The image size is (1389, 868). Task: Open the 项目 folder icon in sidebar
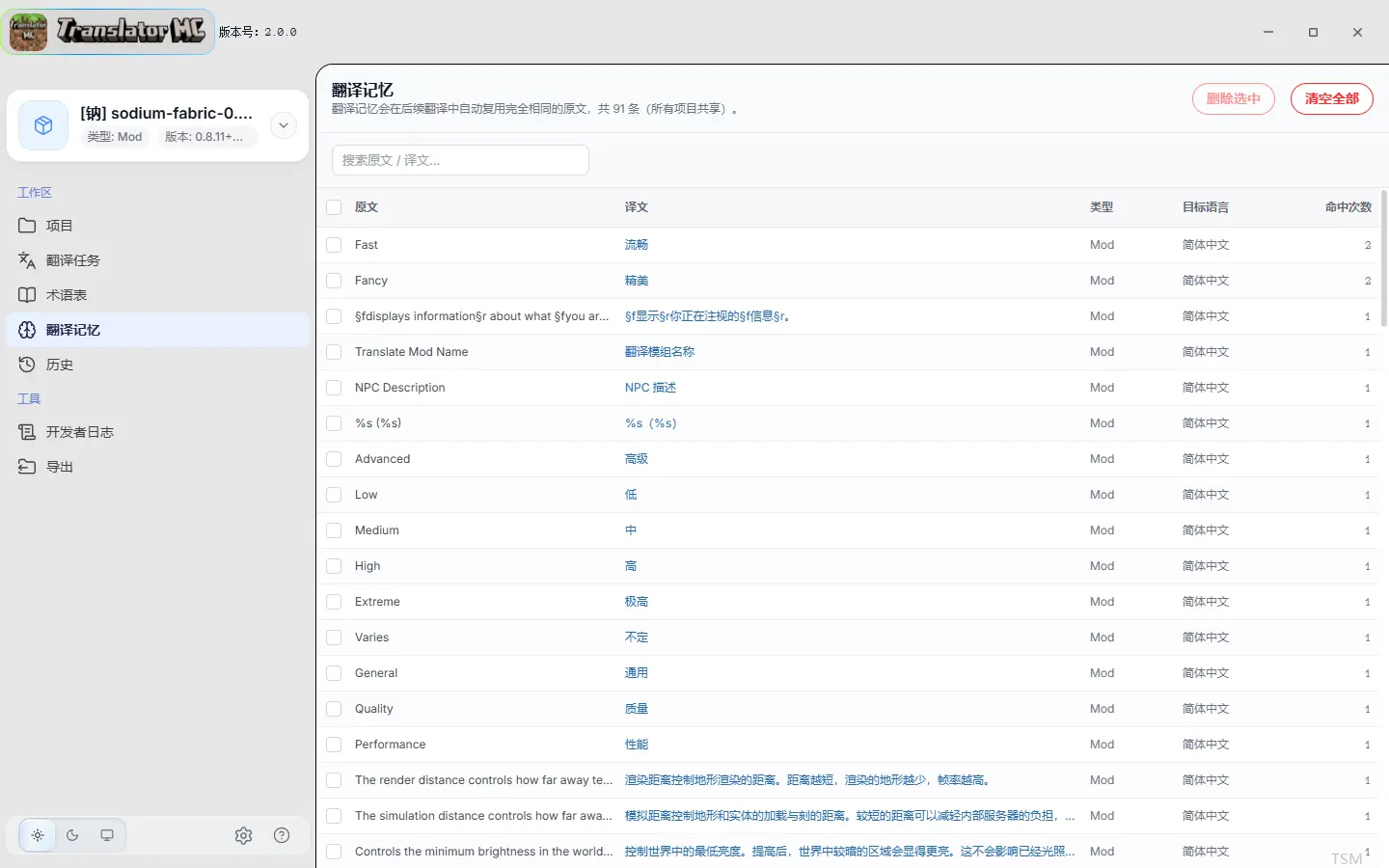pos(27,226)
